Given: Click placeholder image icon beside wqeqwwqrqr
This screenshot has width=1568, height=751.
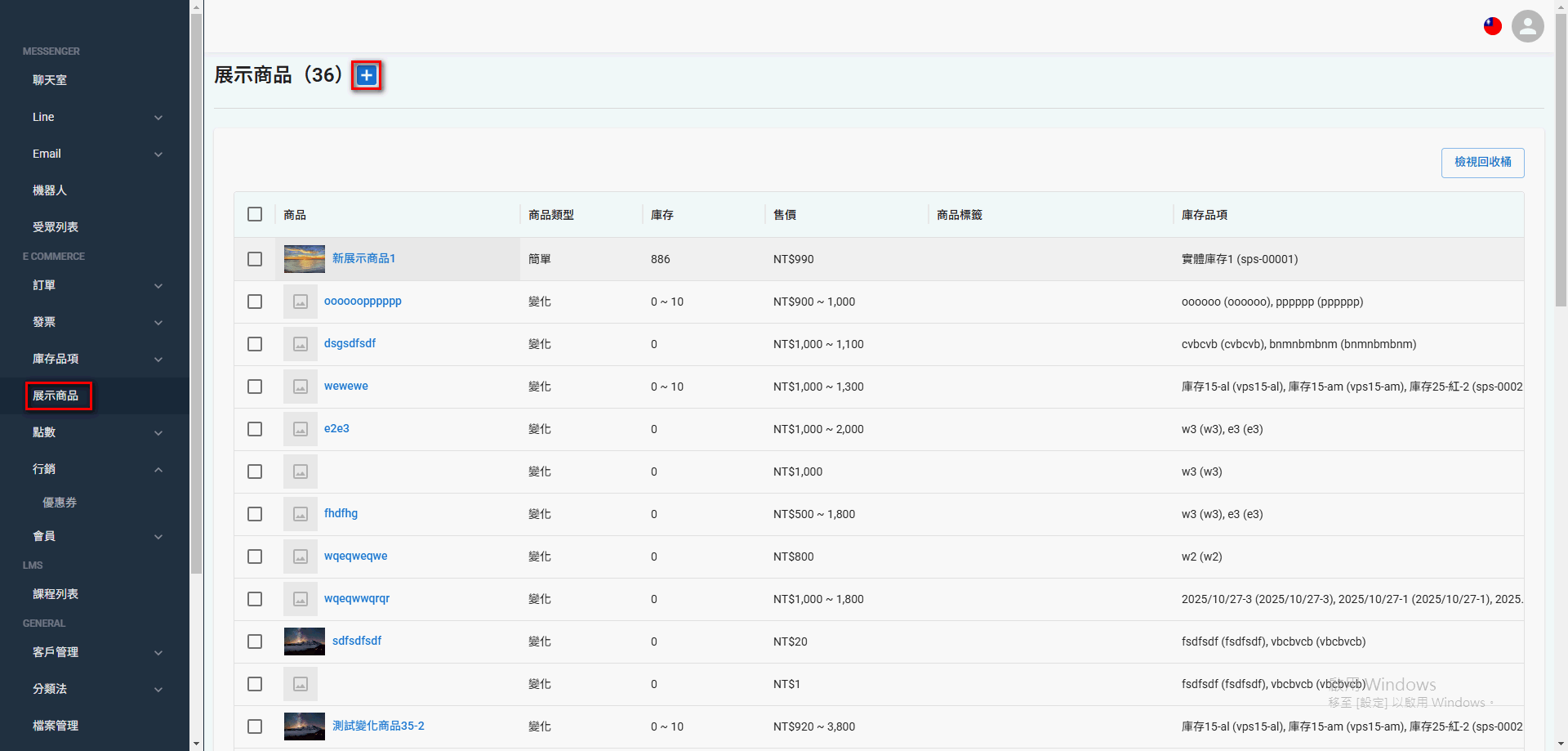Looking at the screenshot, I should pyautogui.click(x=301, y=599).
